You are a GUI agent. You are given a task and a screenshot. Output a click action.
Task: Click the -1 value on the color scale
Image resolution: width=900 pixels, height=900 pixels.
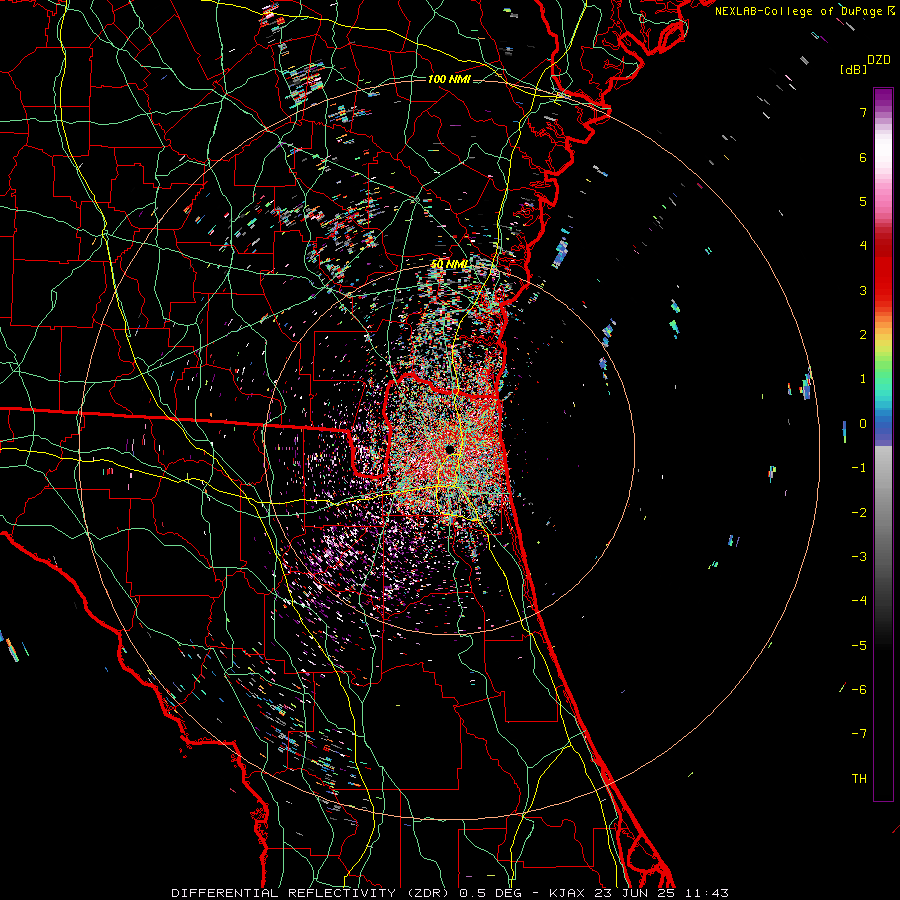[859, 468]
